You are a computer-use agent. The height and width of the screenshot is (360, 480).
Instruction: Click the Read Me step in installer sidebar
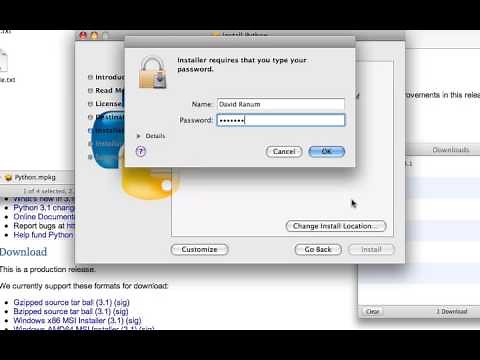[x=106, y=90]
